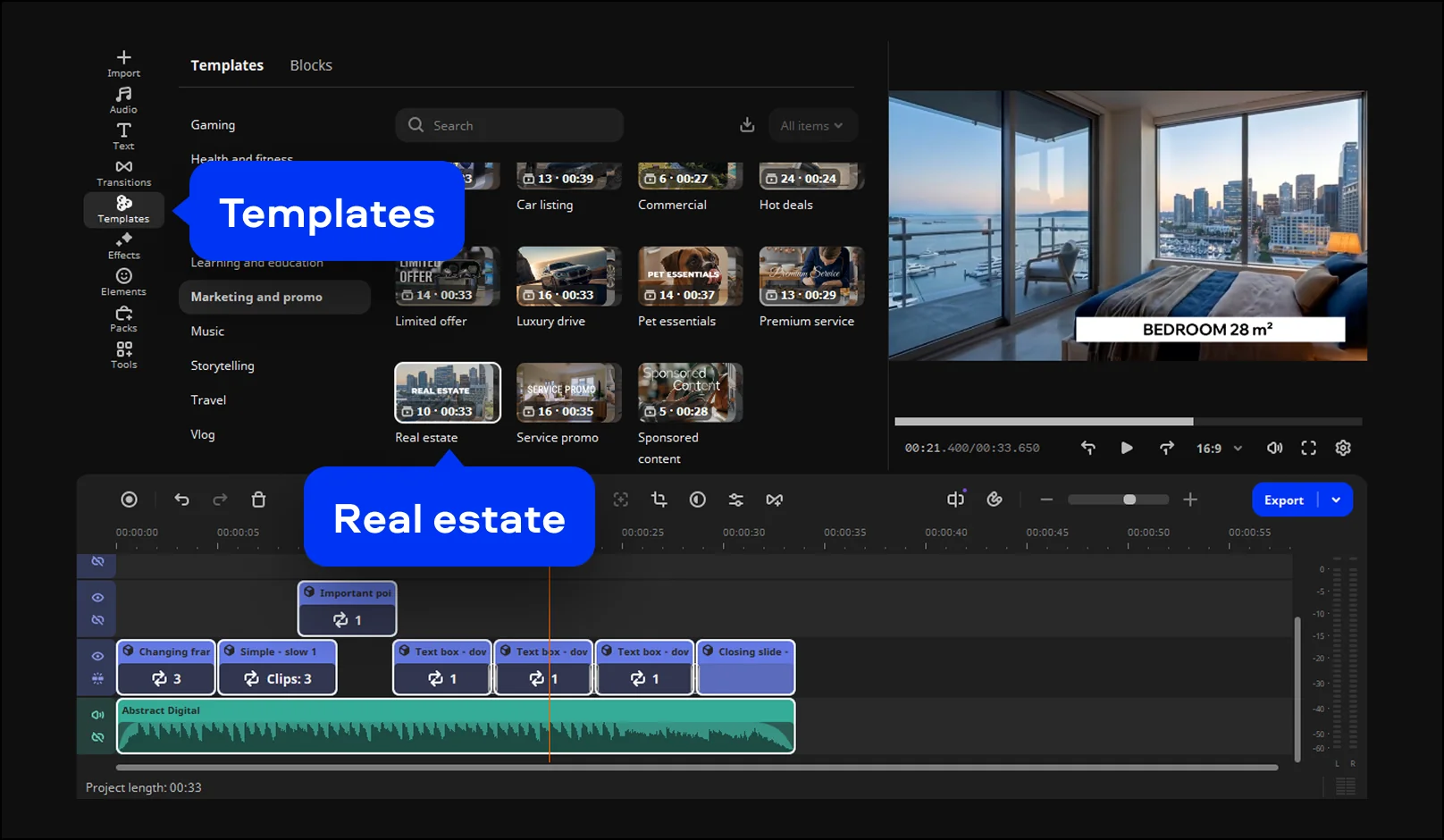
Task: Select the Gaming category
Action: [213, 124]
